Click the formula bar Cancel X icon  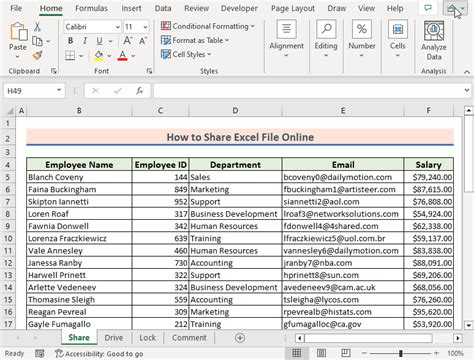tap(95, 91)
